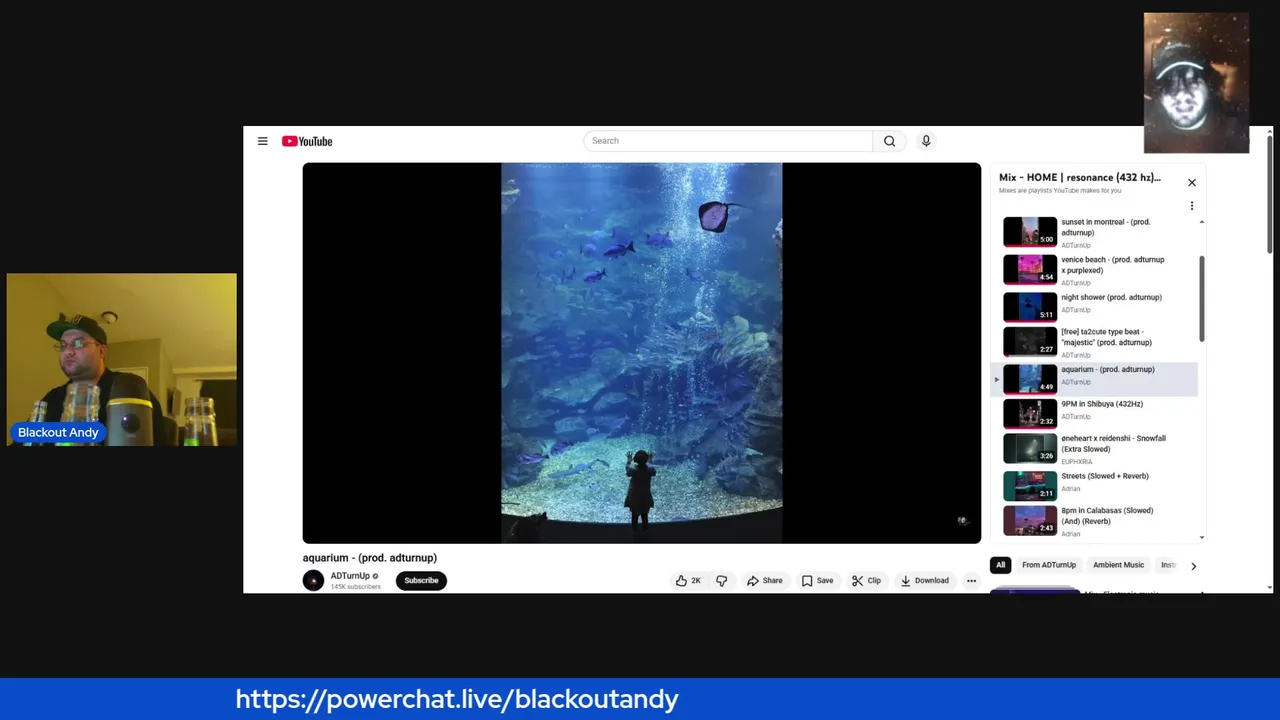Screen dimensions: 1280x720
Task: Save the video to a playlist
Action: 816,580
